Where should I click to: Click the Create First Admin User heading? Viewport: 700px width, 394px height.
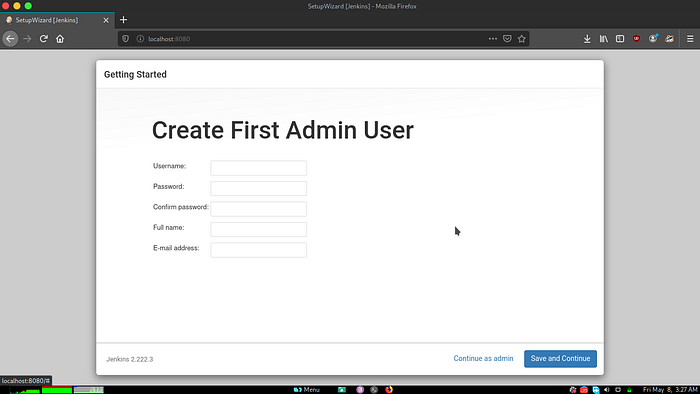click(283, 130)
